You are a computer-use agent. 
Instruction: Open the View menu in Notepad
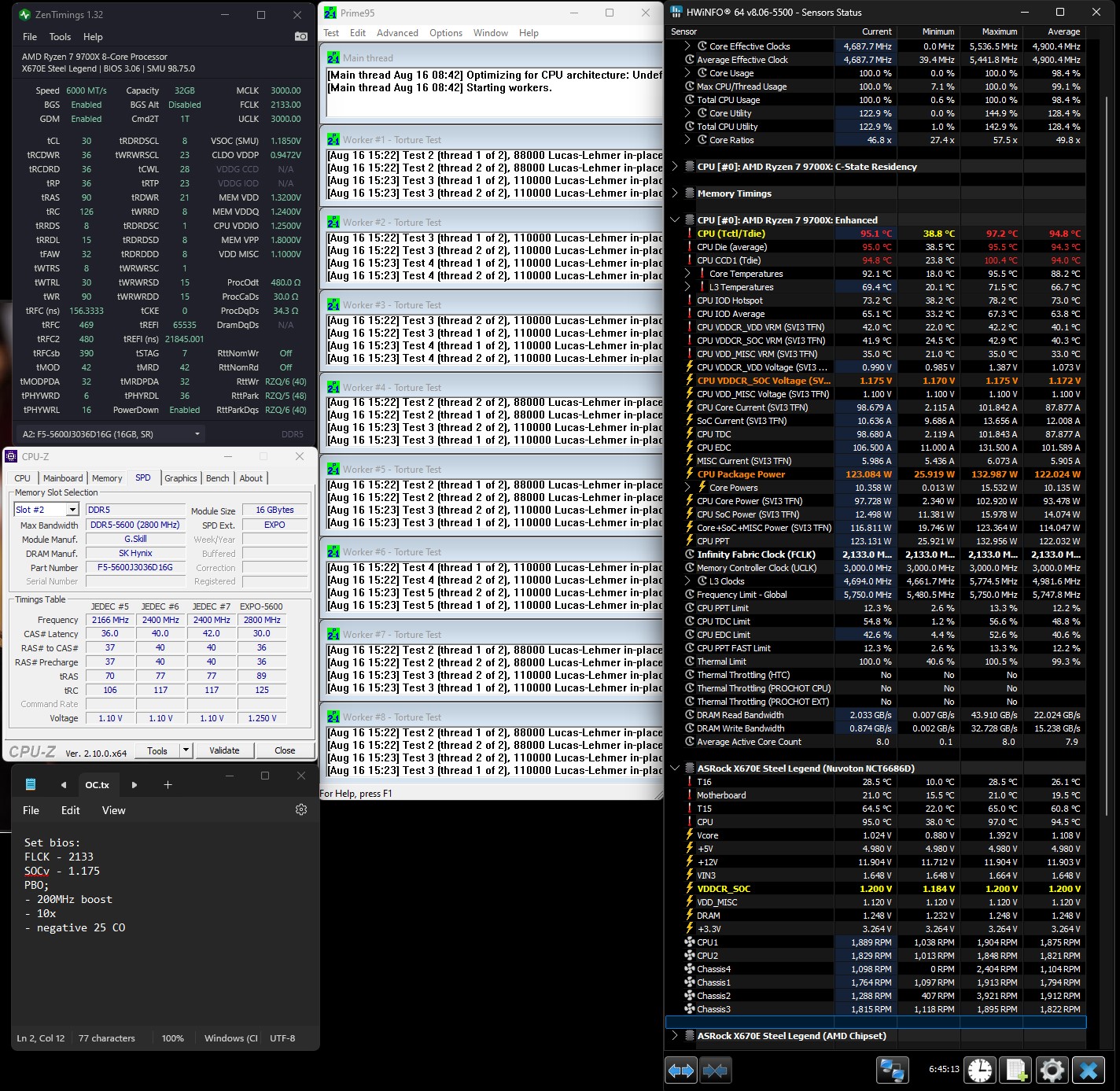(x=114, y=810)
